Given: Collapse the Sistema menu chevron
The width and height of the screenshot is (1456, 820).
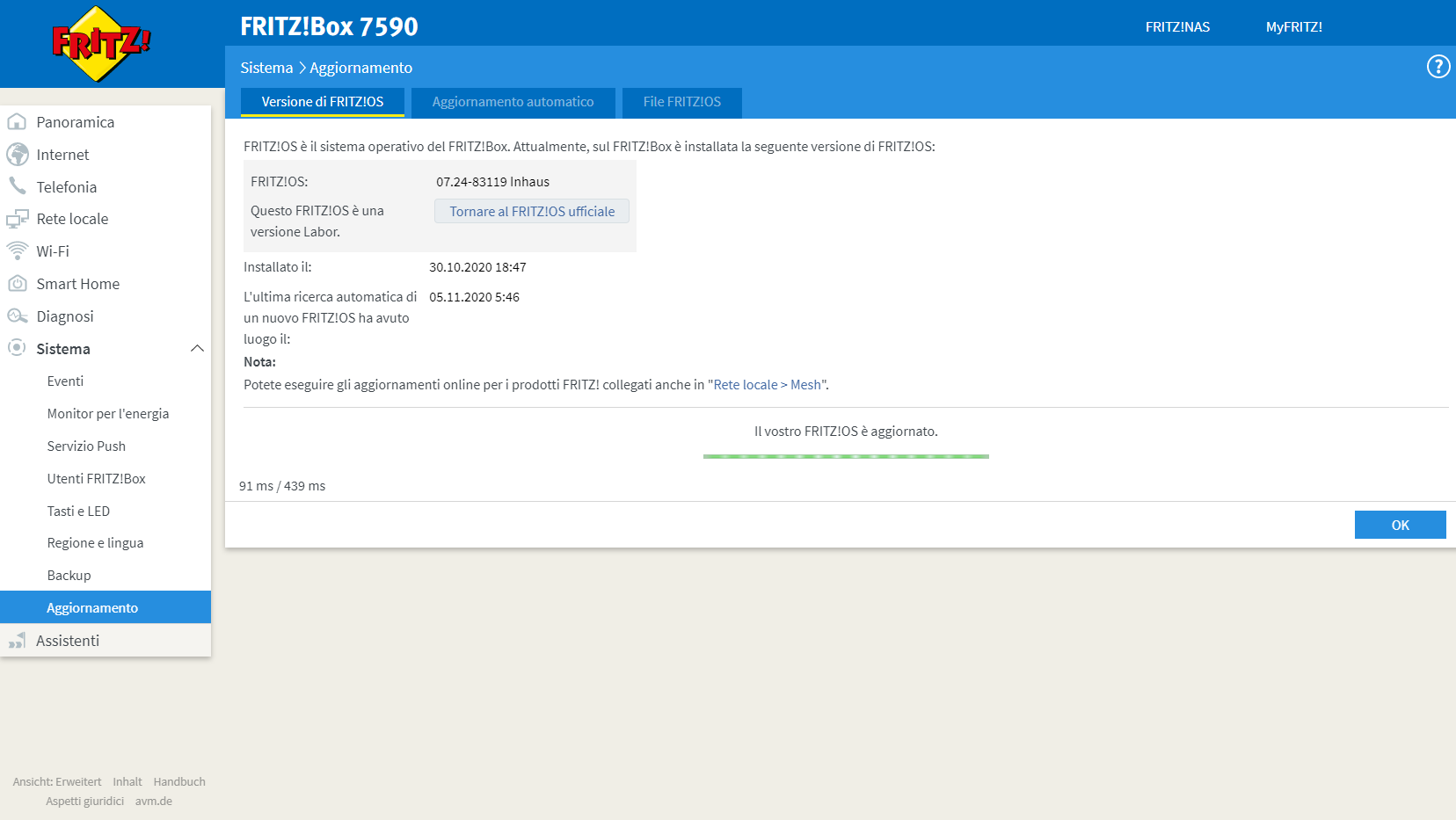Looking at the screenshot, I should pos(197,349).
